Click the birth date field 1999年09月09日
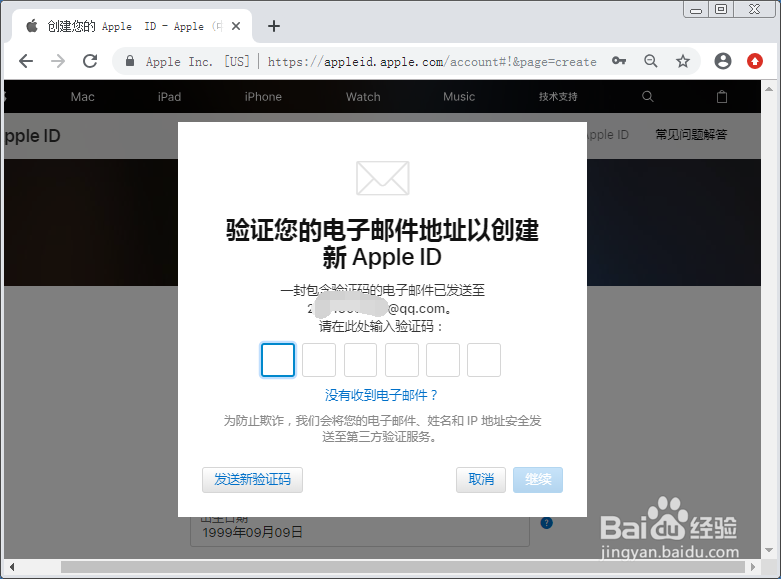The width and height of the screenshot is (781, 579). point(360,531)
